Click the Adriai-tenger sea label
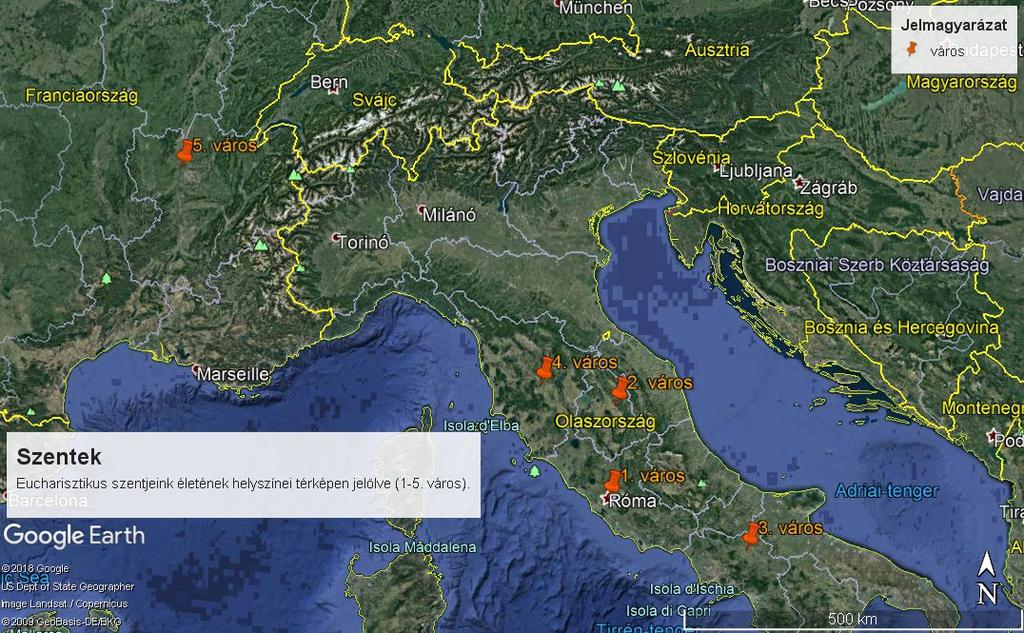1024x633 pixels. click(887, 491)
